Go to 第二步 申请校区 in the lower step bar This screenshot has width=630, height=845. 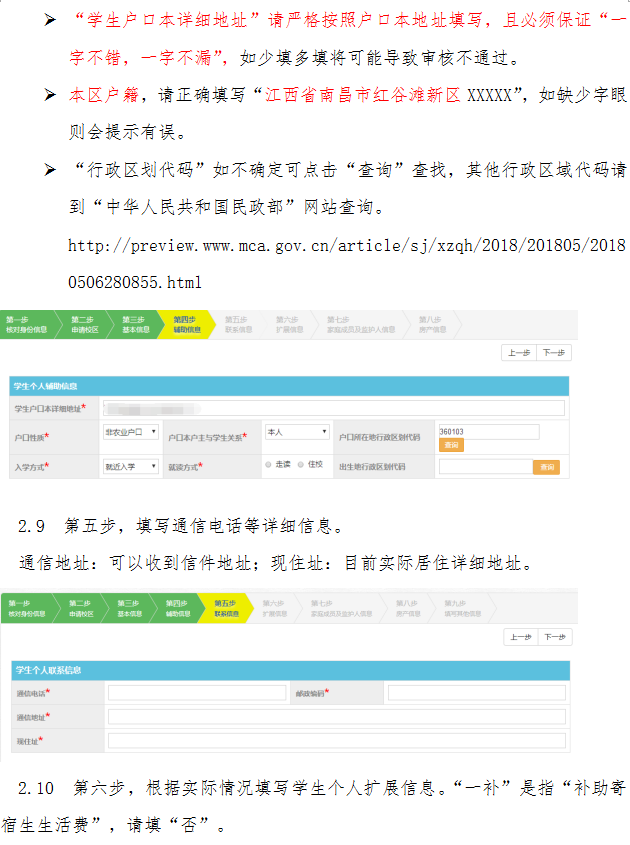(x=81, y=608)
